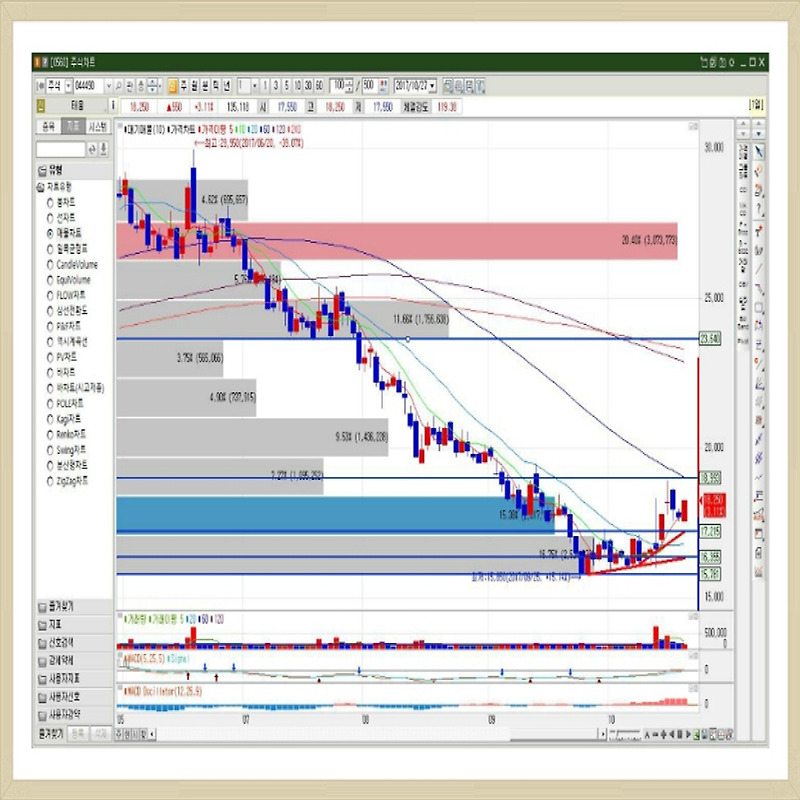
Task: Select the 60 period toolbar button
Action: click(318, 86)
